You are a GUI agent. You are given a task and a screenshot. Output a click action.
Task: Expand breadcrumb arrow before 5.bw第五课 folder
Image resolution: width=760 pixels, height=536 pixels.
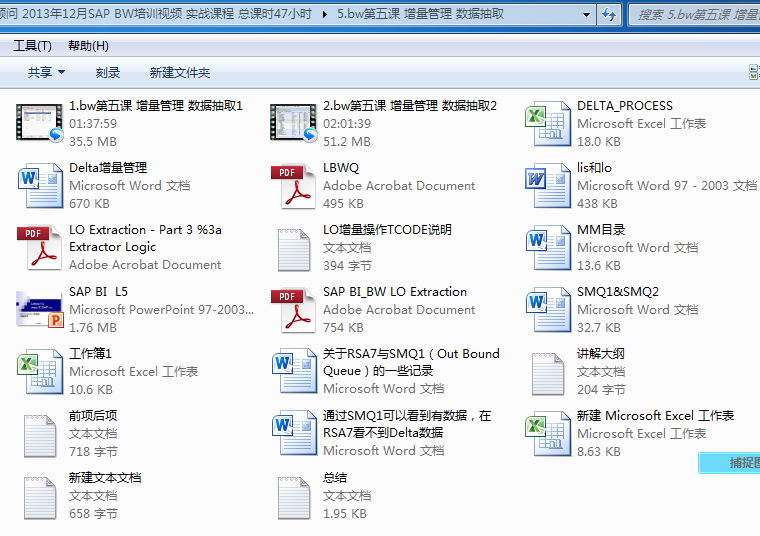(324, 15)
